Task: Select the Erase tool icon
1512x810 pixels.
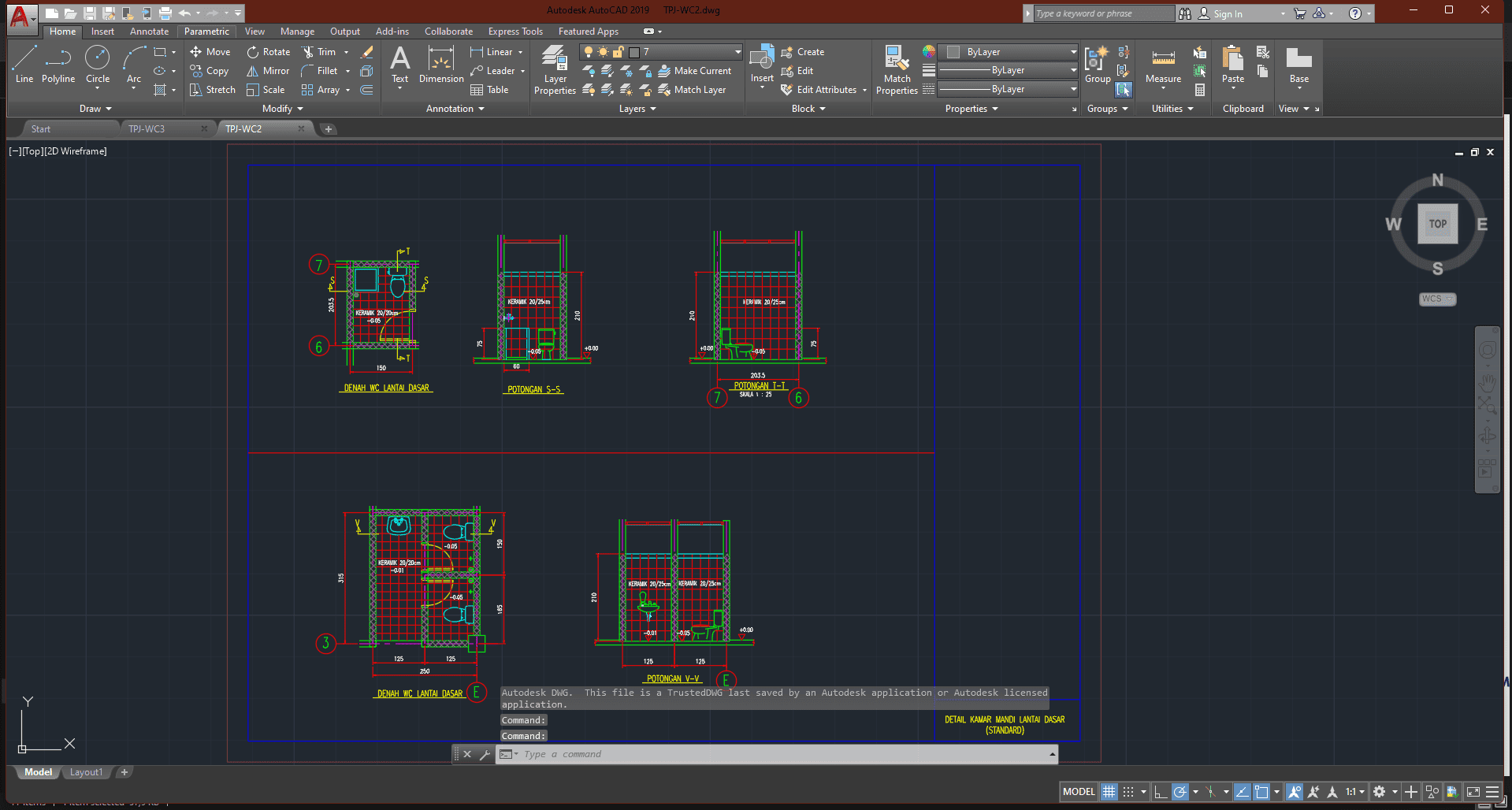Action: click(367, 52)
